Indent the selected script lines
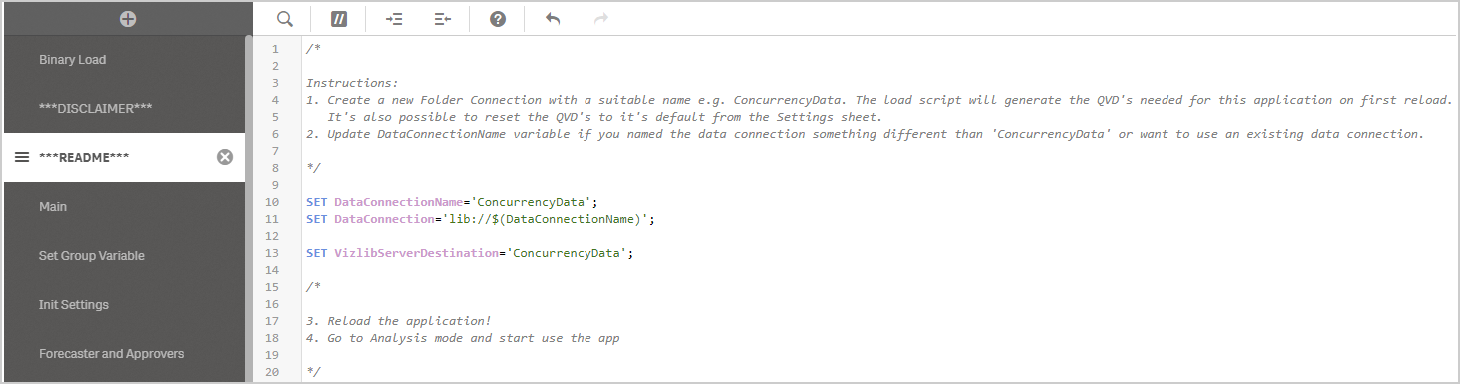Image resolution: width=1460 pixels, height=384 pixels. [x=393, y=18]
